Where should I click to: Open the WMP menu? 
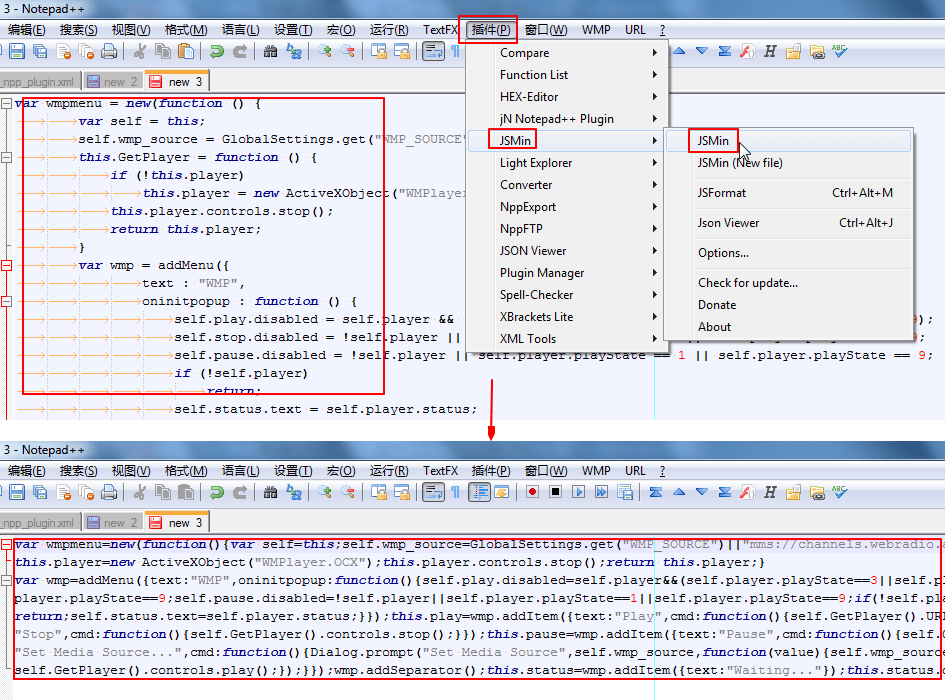point(596,29)
